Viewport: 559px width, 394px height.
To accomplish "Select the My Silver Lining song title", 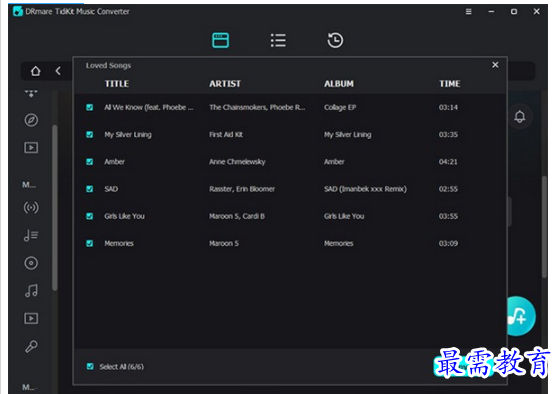I will click(128, 135).
